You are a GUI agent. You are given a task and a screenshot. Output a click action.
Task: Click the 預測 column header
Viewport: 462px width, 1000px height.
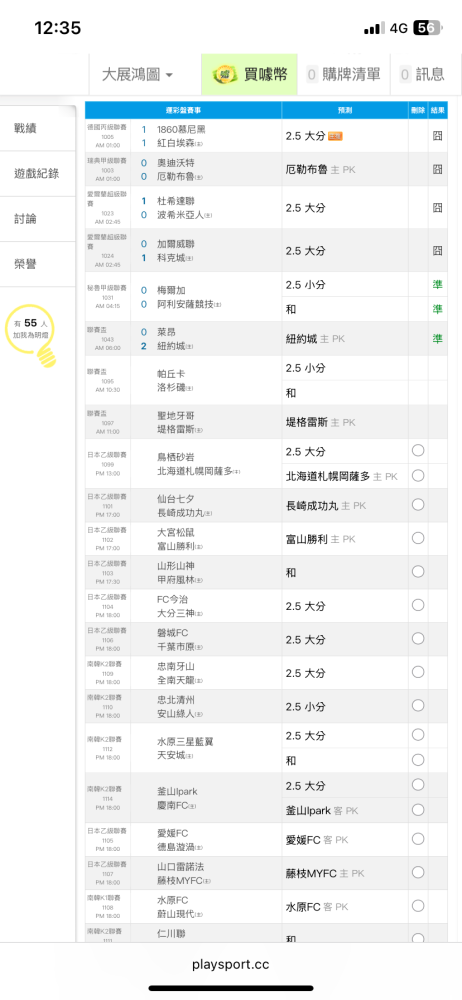click(x=345, y=110)
